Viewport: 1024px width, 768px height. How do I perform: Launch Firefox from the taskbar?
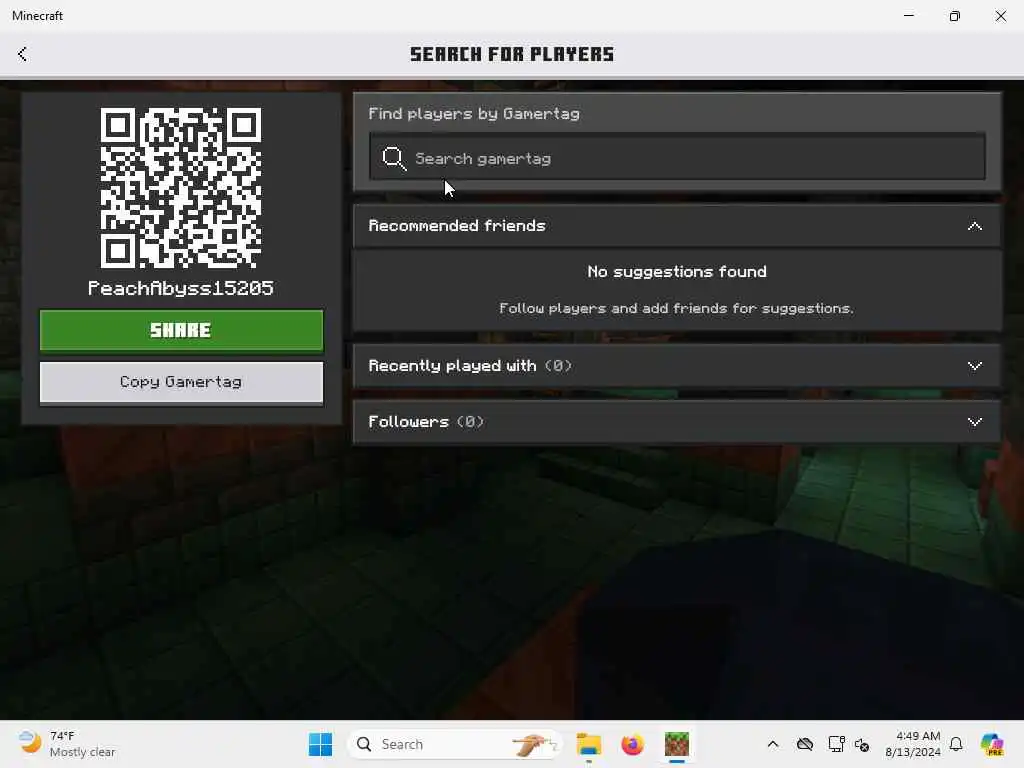[x=632, y=744]
